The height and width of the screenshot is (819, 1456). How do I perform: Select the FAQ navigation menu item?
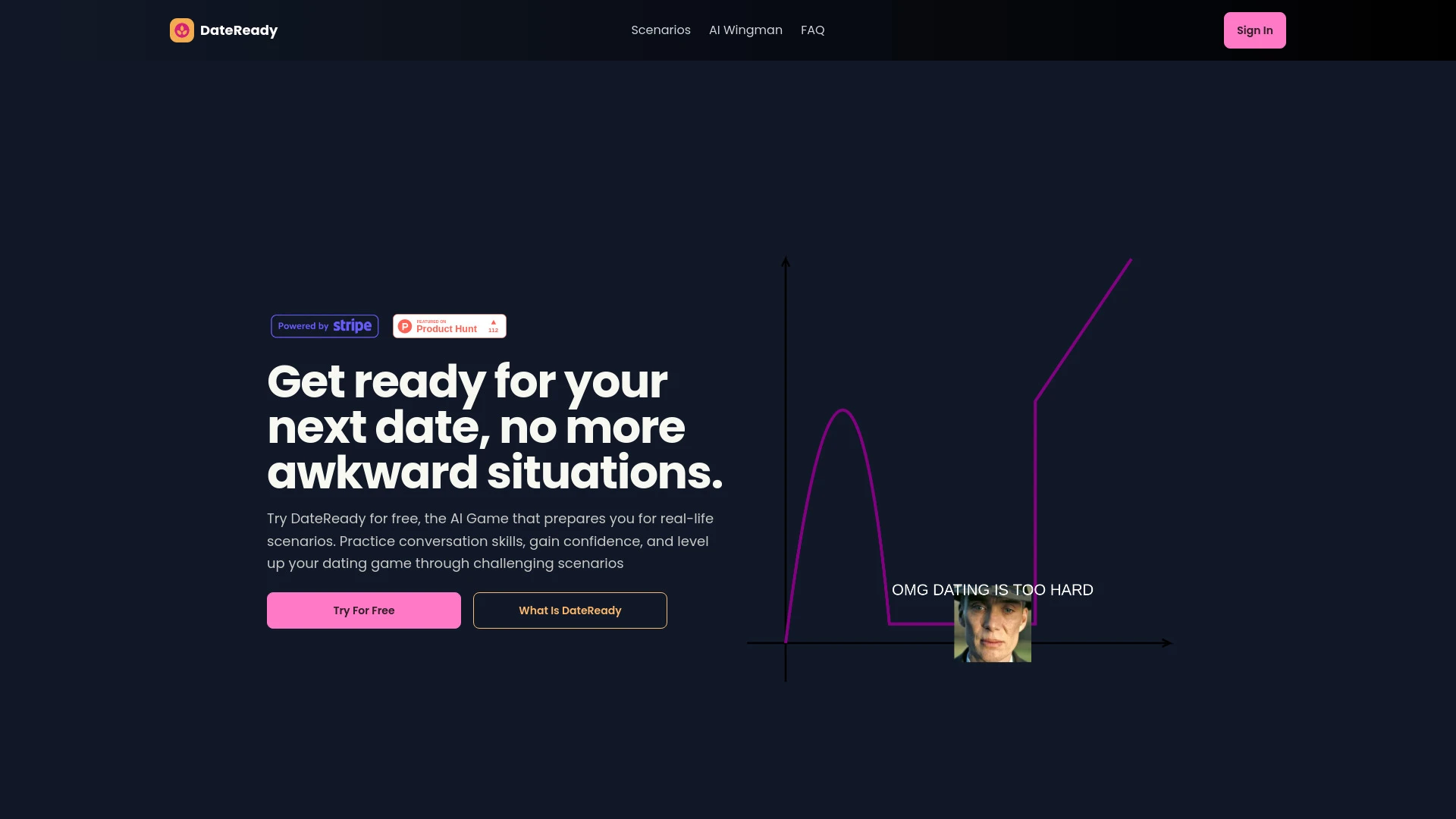click(x=812, y=30)
